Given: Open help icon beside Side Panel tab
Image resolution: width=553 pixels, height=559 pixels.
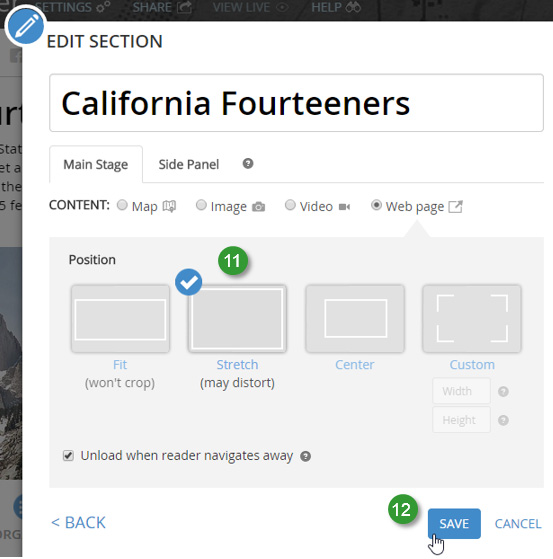Looking at the screenshot, I should pyautogui.click(x=248, y=164).
